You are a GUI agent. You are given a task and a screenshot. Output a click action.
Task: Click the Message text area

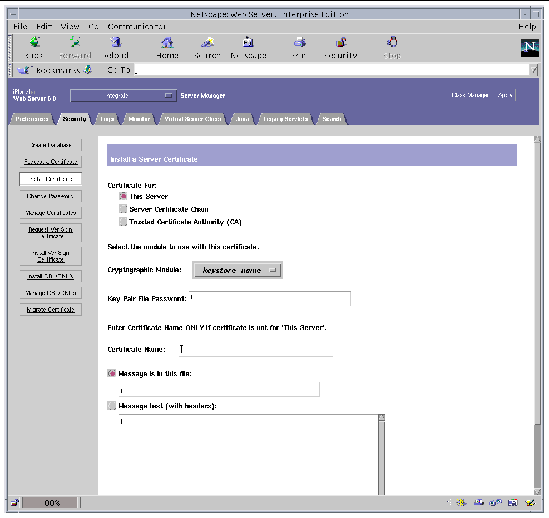tap(248, 455)
